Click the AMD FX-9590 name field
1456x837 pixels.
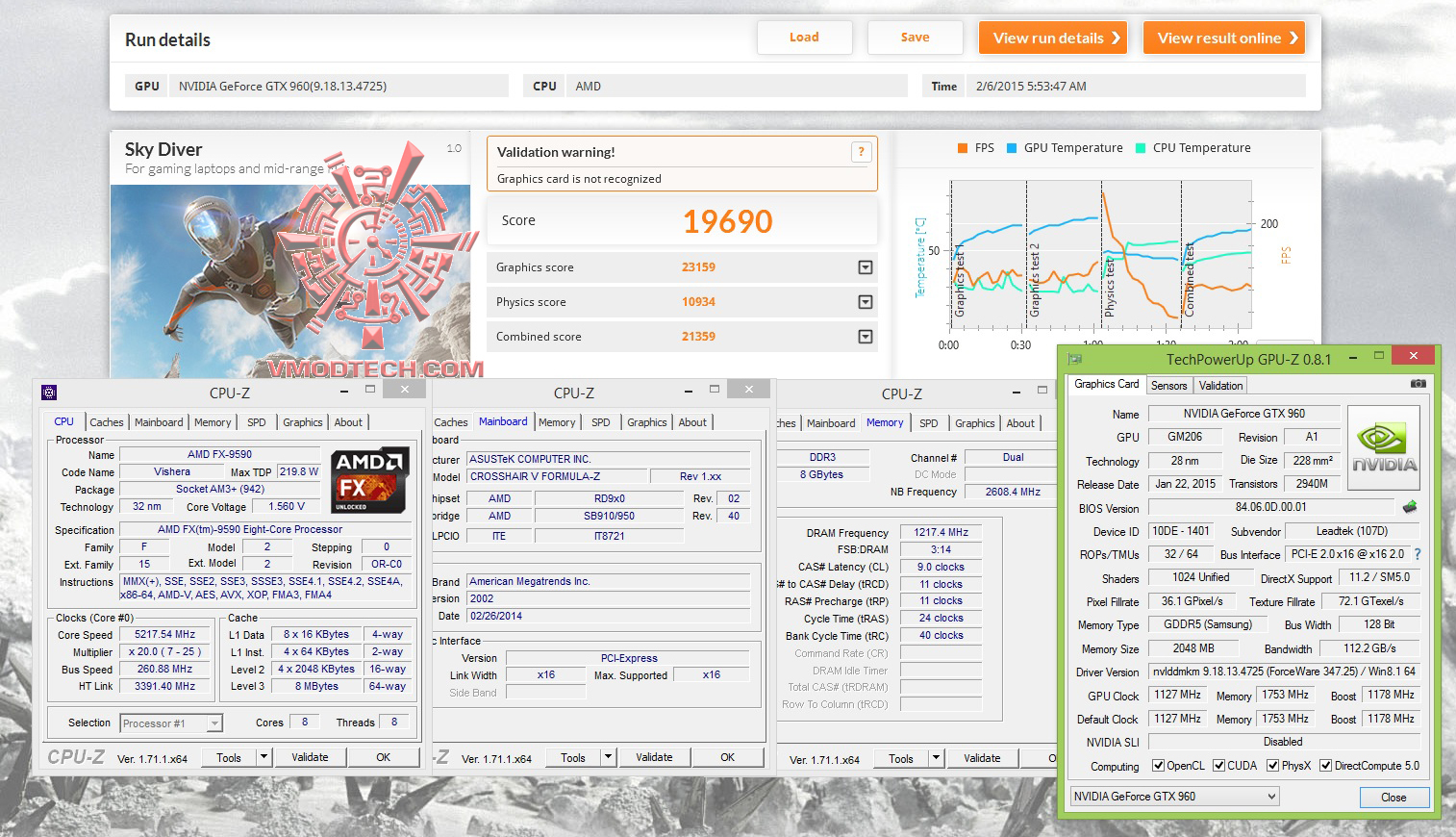pos(219,454)
